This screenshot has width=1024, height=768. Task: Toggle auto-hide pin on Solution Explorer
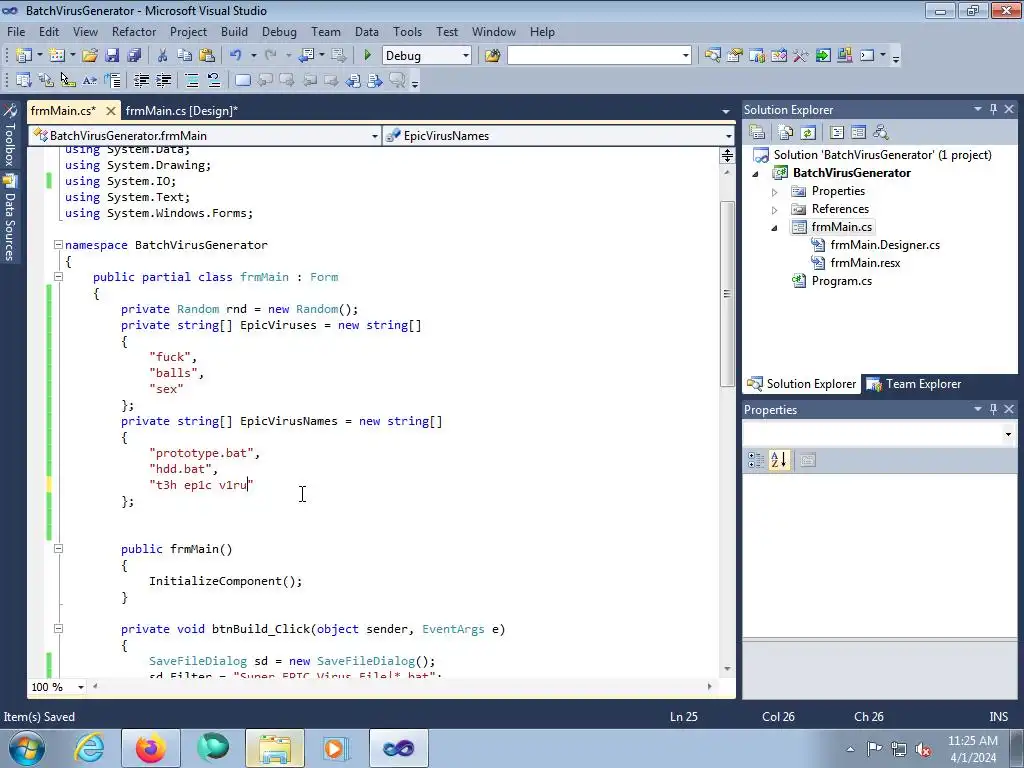pyautogui.click(x=993, y=110)
